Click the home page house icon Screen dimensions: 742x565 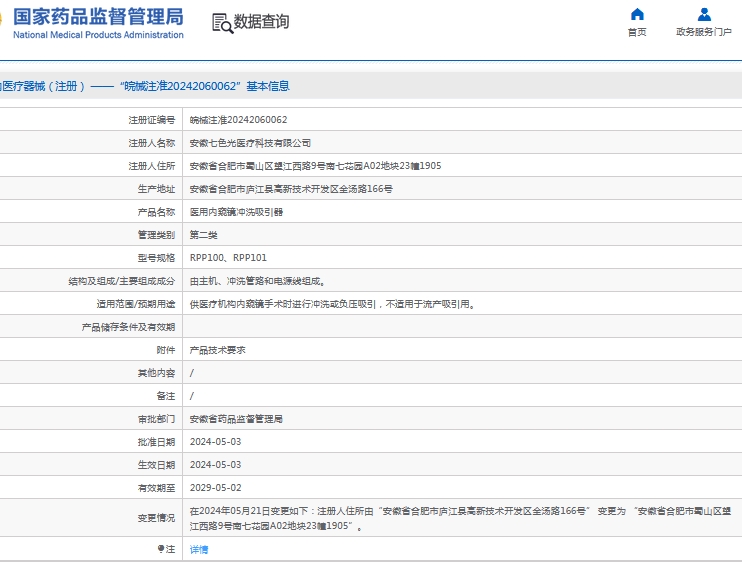coord(637,14)
